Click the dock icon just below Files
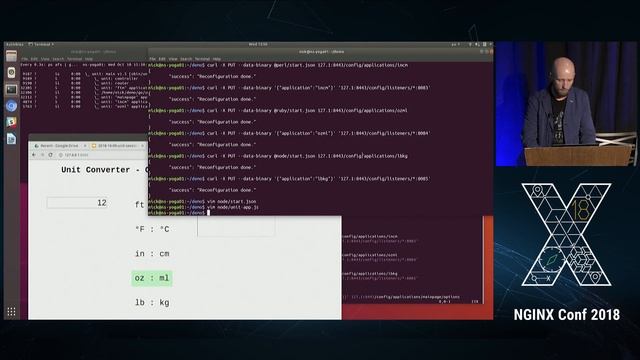Screen dimensions: 640x360 (x=11, y=73)
